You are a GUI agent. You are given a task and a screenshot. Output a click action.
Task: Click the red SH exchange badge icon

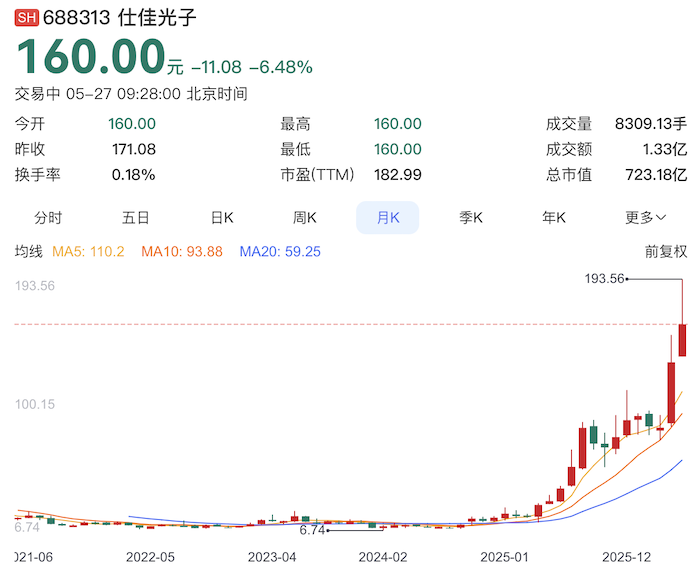coord(26,18)
